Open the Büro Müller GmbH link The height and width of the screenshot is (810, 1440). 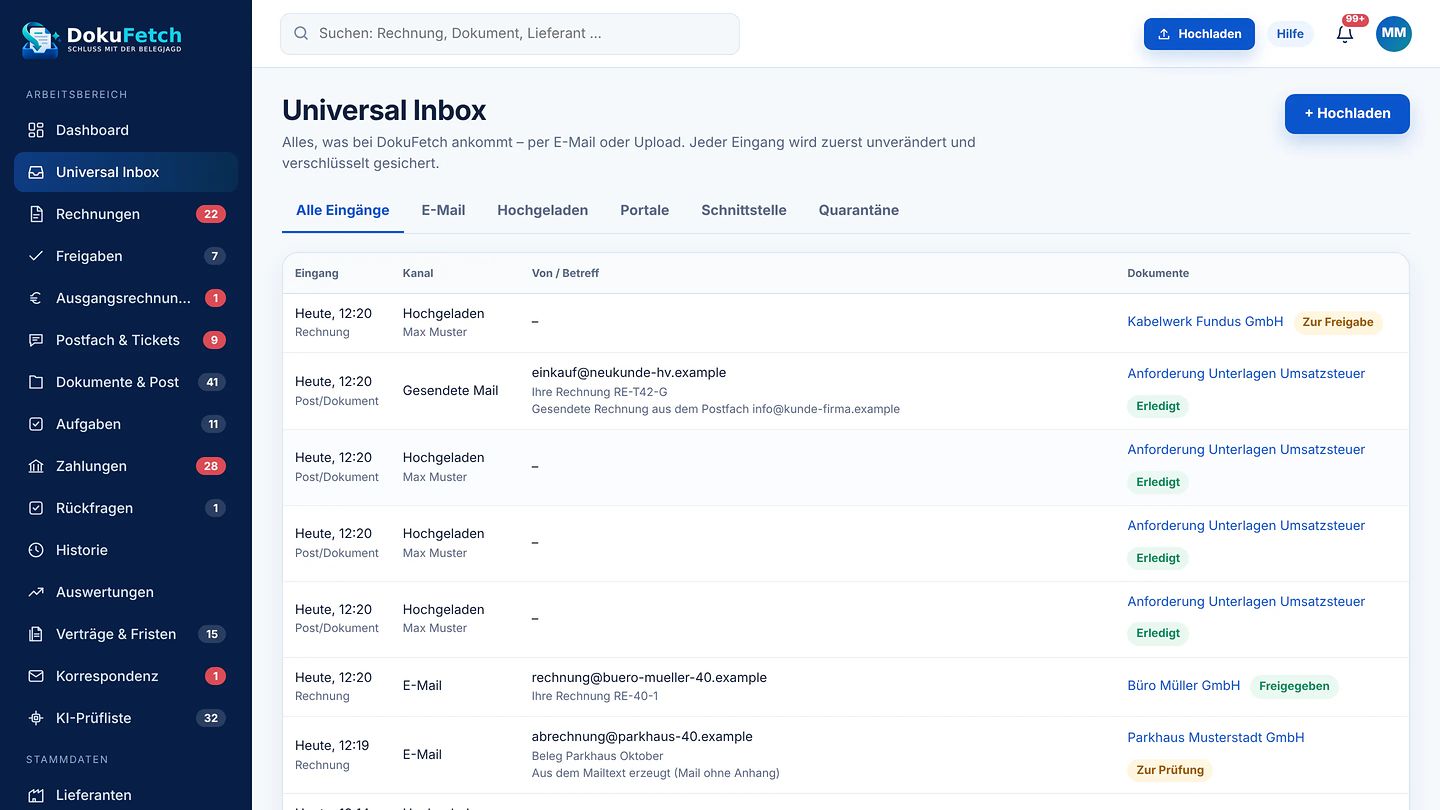(x=1184, y=685)
